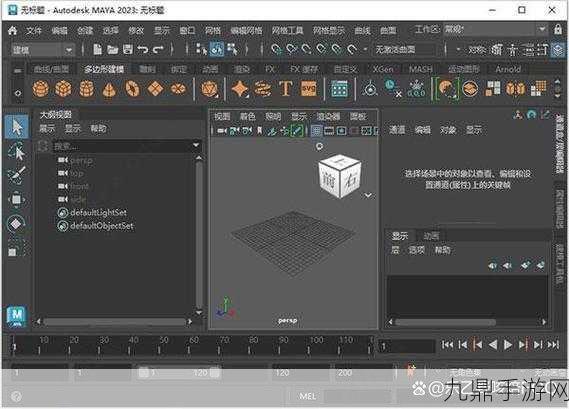Create a polygon cone from the shelf
The image size is (569, 409).
pyautogui.click(x=109, y=89)
